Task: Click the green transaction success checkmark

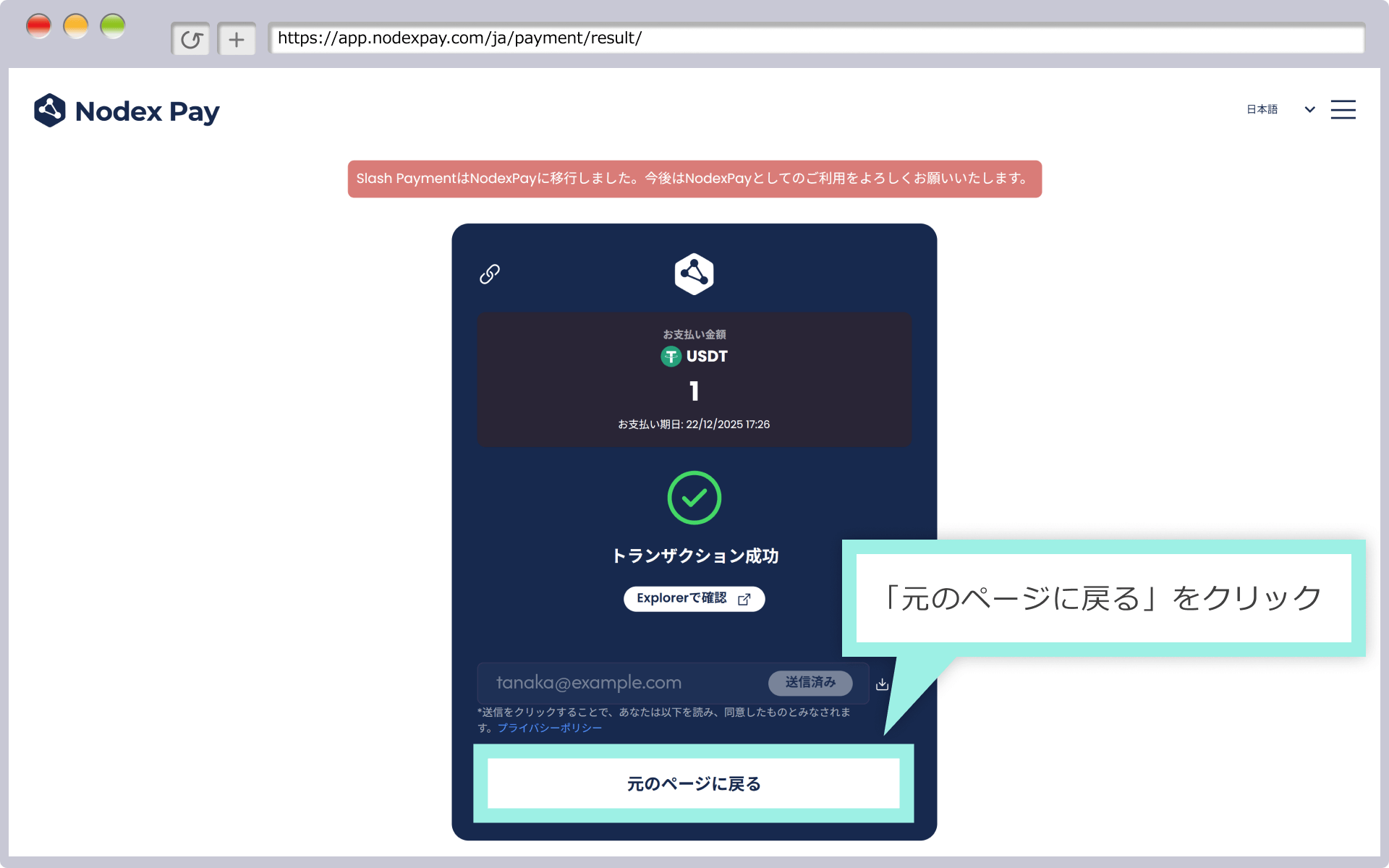Action: (x=694, y=498)
